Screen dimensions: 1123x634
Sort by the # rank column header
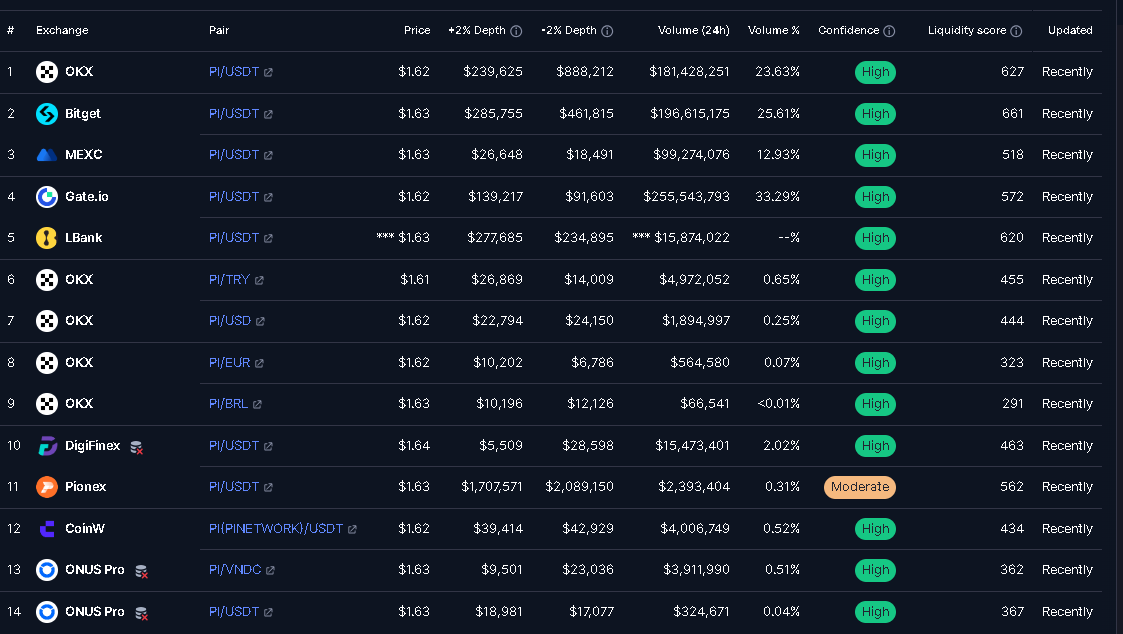(10, 30)
